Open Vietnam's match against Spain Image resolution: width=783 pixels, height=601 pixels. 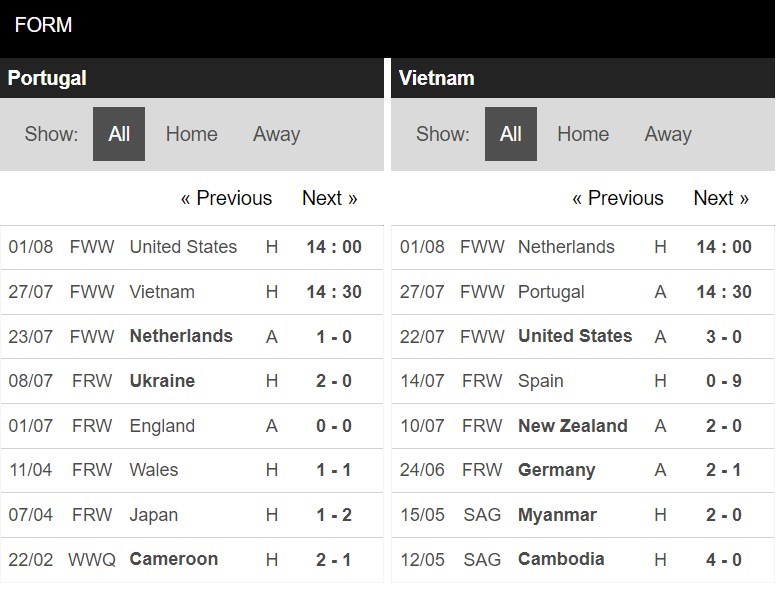point(583,381)
